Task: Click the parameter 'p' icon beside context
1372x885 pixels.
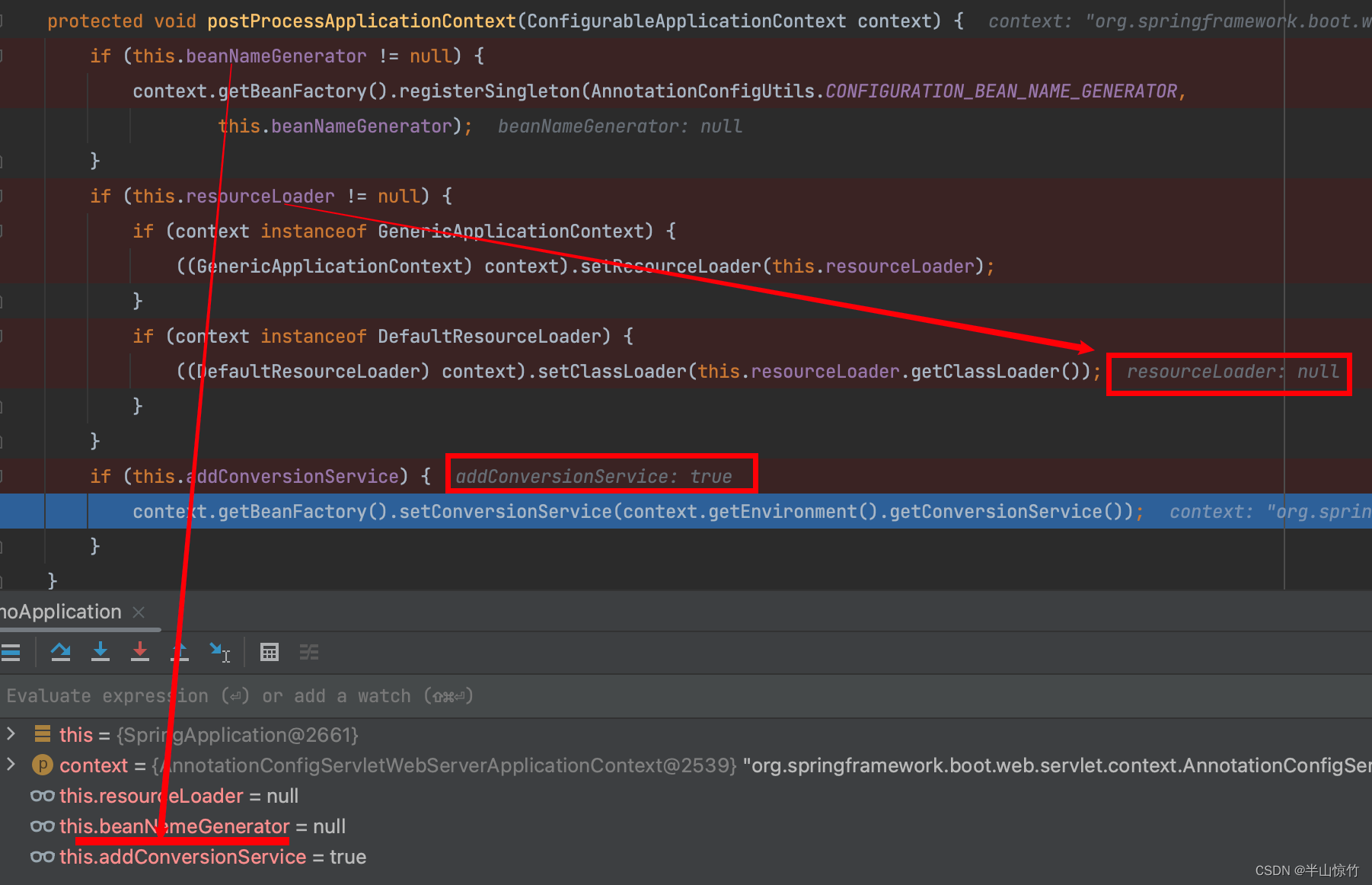Action: click(43, 765)
